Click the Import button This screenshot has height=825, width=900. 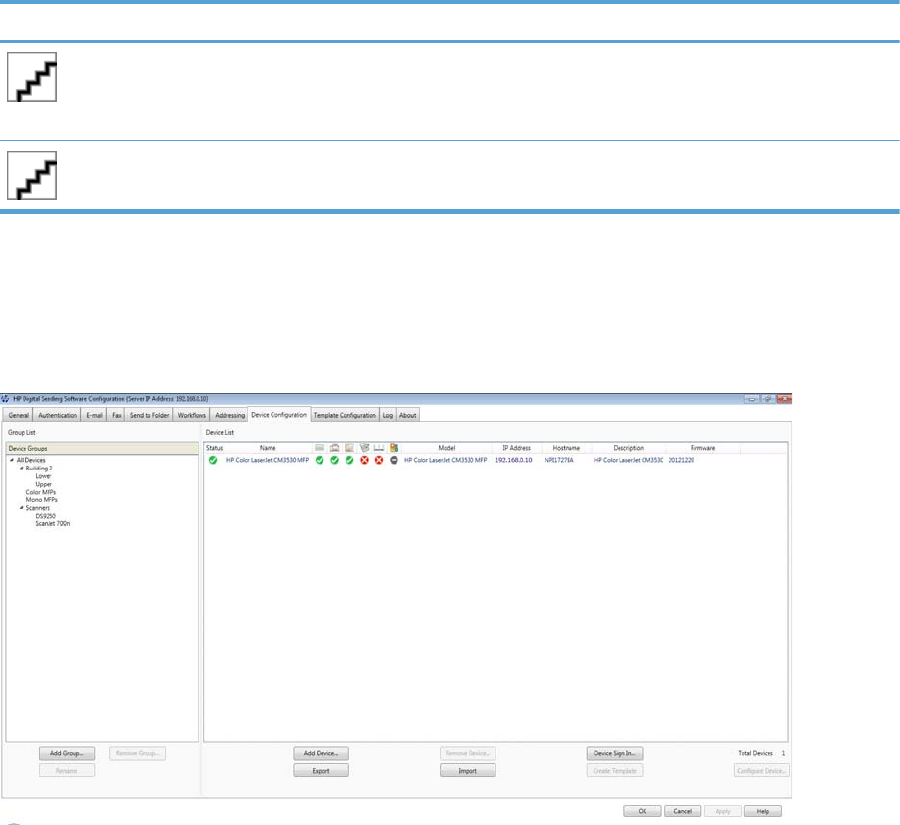468,771
